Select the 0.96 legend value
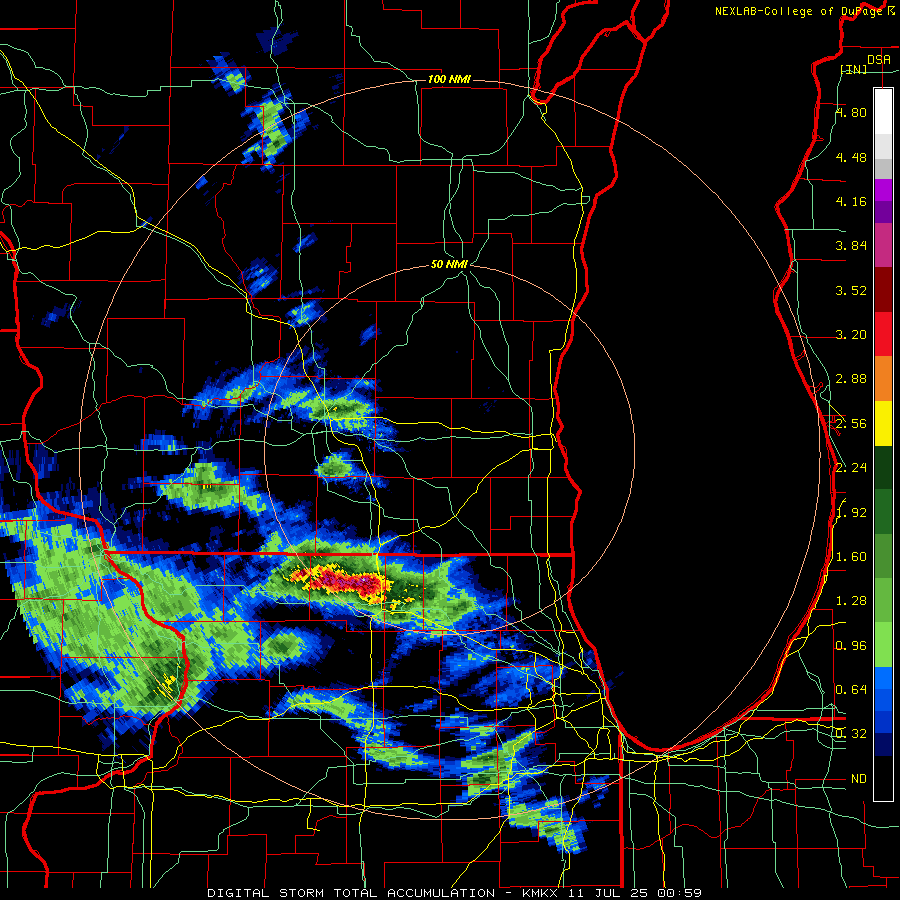The height and width of the screenshot is (900, 900). (851, 646)
